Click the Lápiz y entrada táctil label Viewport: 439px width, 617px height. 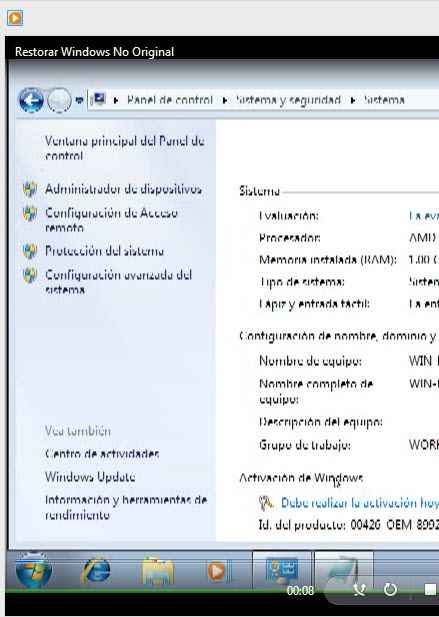click(314, 304)
